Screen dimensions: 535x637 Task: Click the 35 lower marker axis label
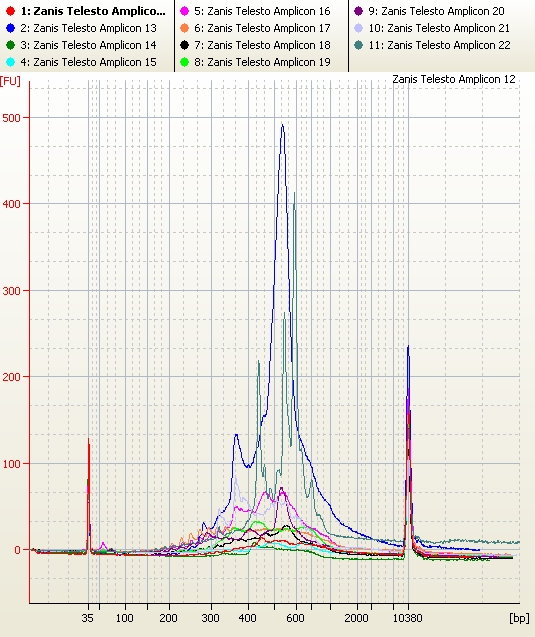[x=87, y=618]
